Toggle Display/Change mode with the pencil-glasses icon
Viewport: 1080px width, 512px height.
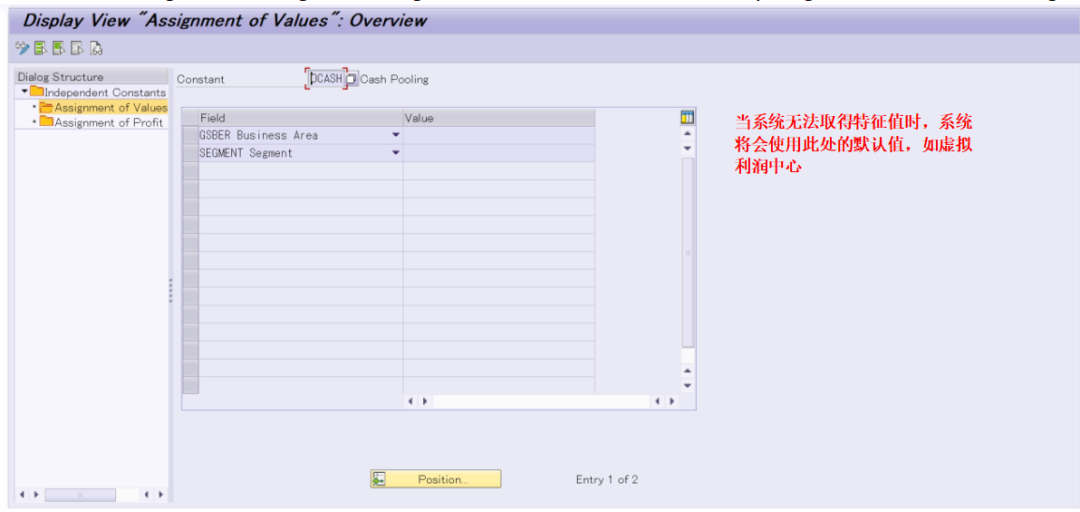[x=22, y=48]
